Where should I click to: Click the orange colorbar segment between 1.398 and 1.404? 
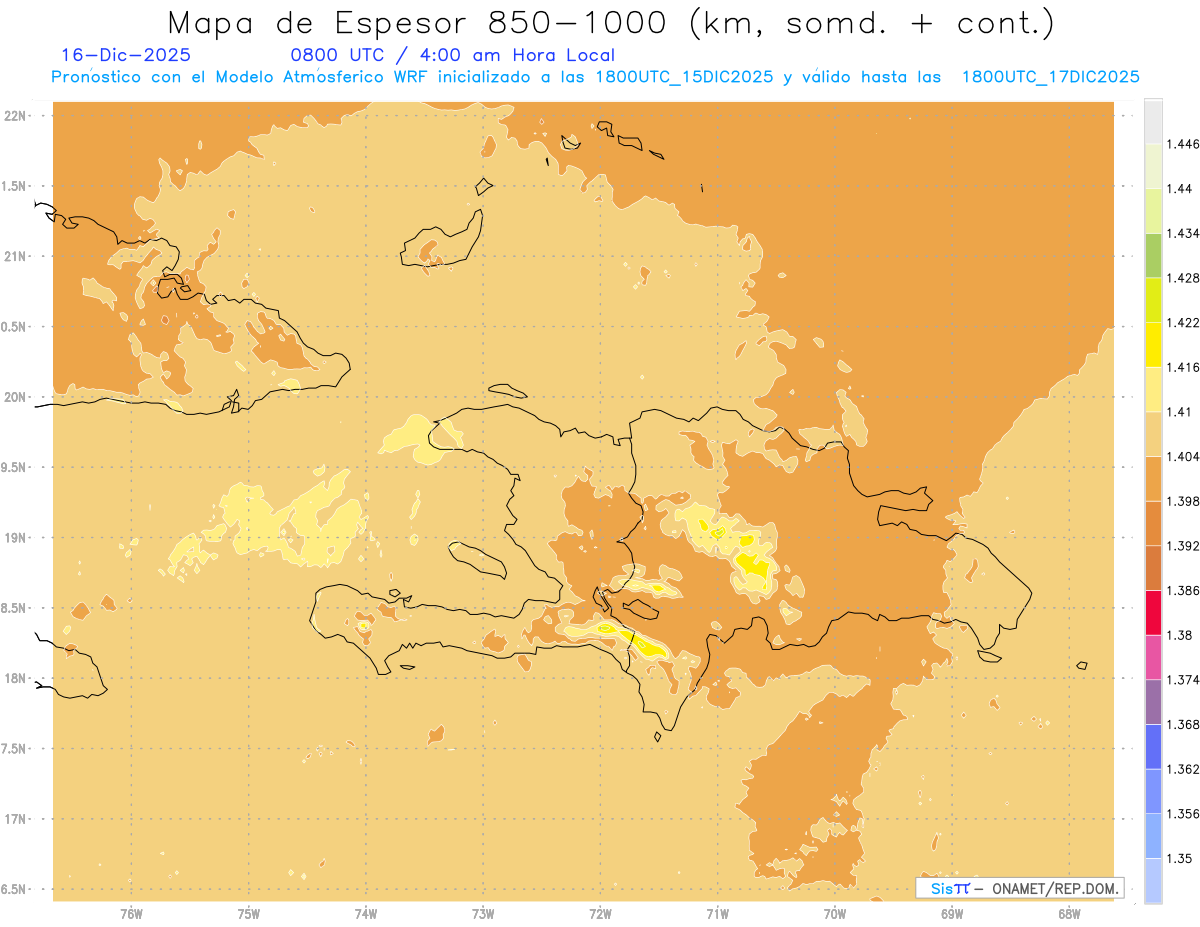(1153, 479)
